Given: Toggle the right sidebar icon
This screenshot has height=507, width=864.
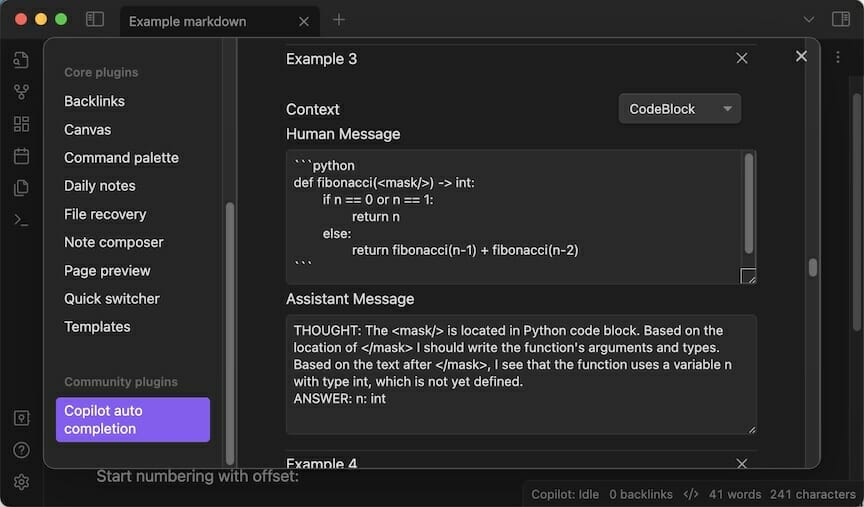Looking at the screenshot, I should pos(840,19).
